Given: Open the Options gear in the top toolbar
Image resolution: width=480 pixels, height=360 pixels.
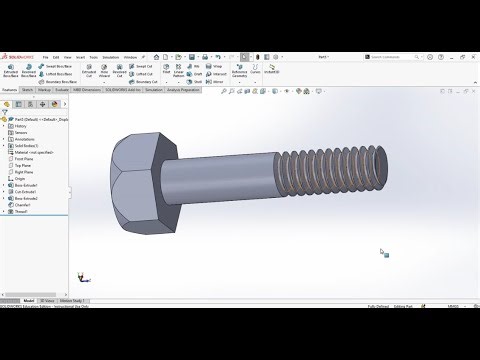Looking at the screenshot, I should pos(276,57).
